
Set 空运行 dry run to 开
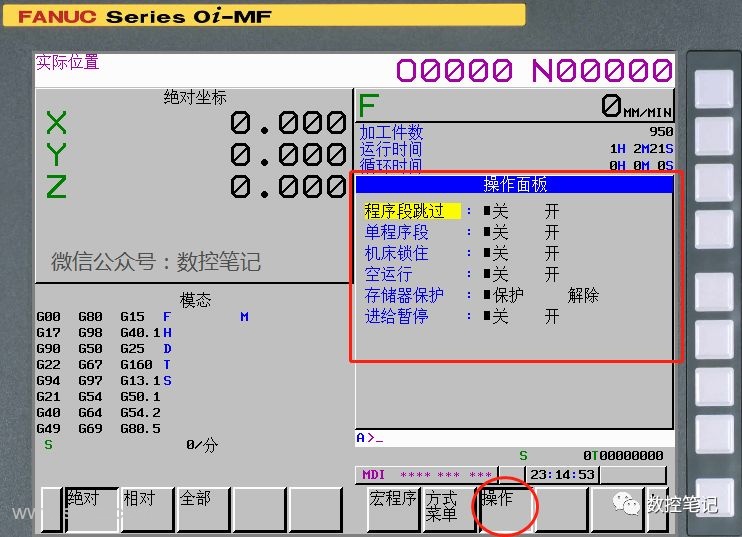coord(552,274)
